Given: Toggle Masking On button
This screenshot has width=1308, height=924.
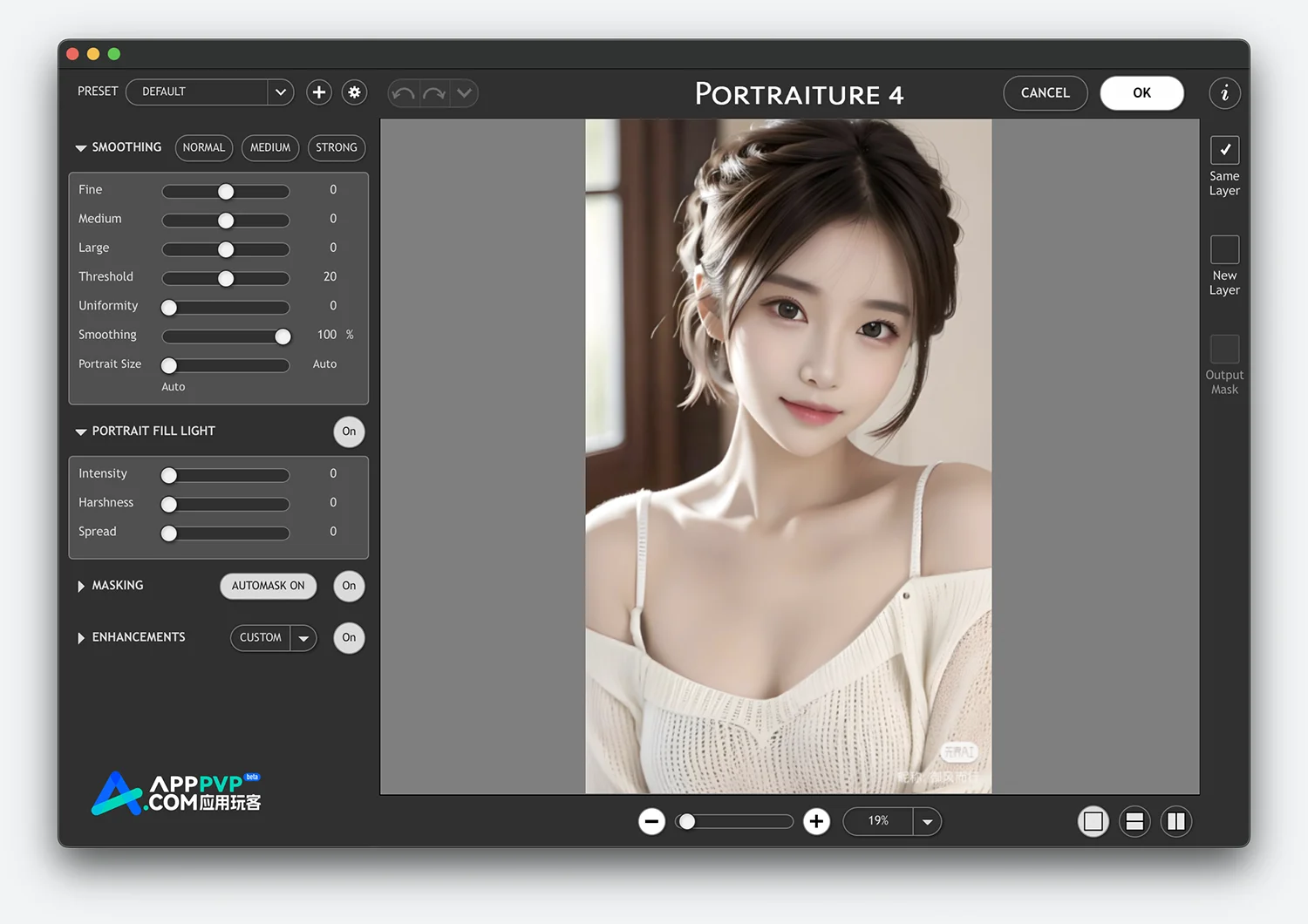Looking at the screenshot, I should click(x=349, y=586).
